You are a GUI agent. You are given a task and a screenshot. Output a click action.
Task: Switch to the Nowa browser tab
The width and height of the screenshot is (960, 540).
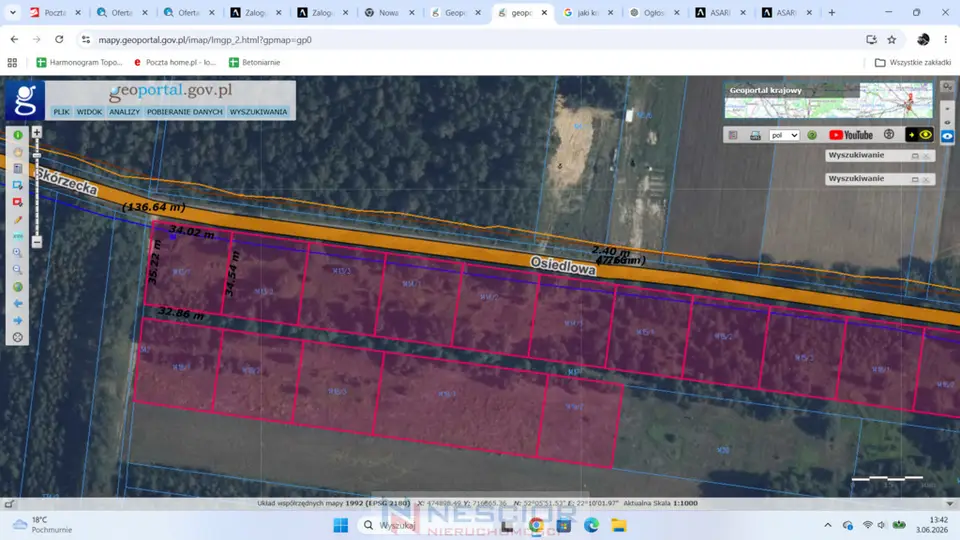pyautogui.click(x=389, y=12)
